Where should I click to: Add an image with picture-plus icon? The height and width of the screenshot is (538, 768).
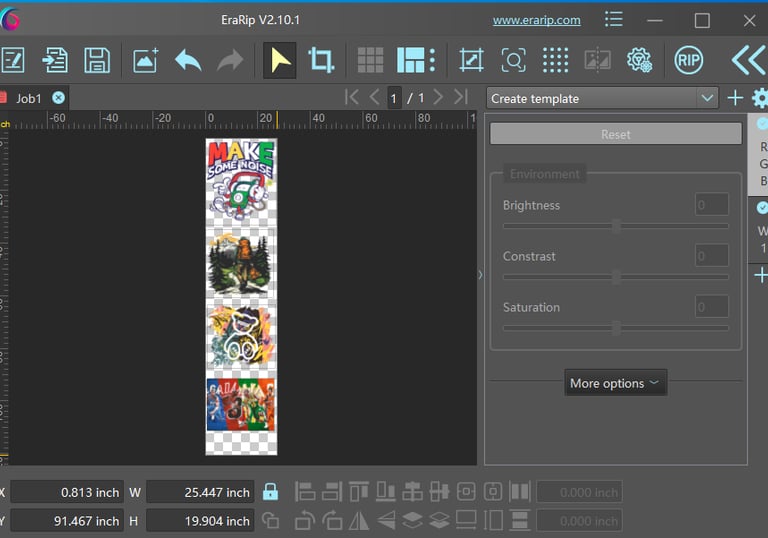[x=146, y=60]
